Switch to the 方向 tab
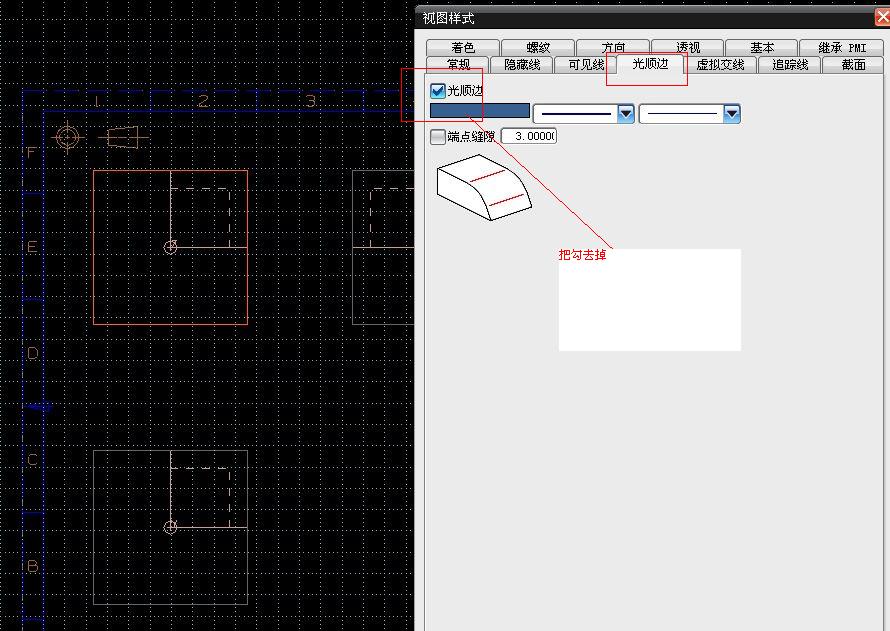890x631 pixels. pyautogui.click(x=613, y=48)
